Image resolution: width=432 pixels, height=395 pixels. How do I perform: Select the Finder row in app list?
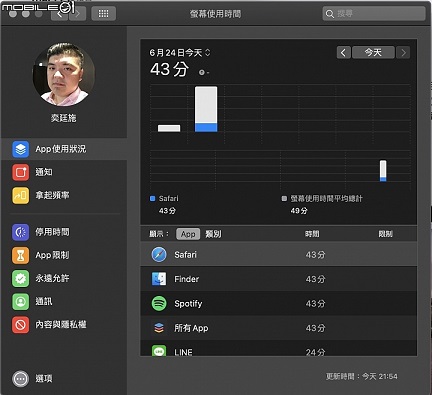point(279,279)
